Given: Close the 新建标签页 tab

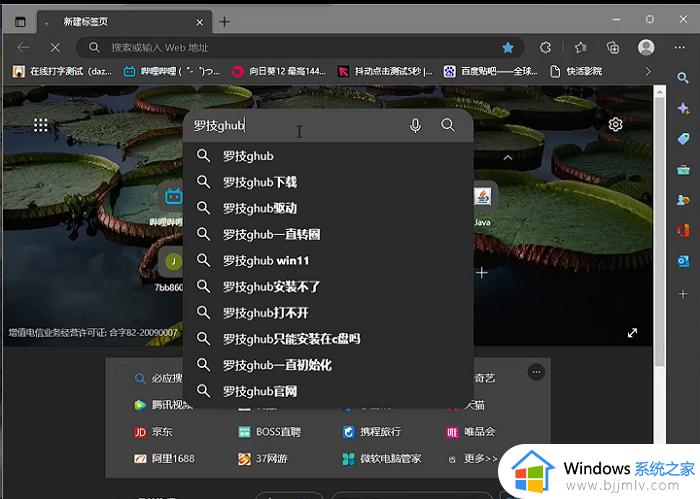Looking at the screenshot, I should [200, 22].
